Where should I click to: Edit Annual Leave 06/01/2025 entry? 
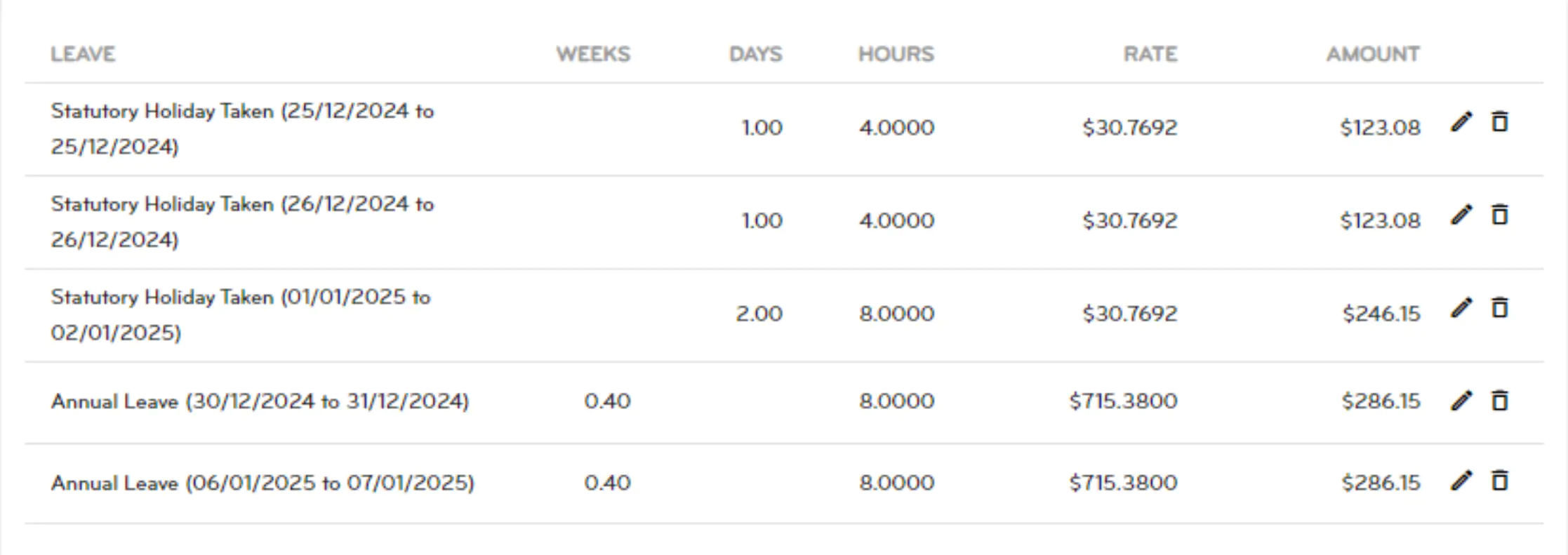pyautogui.click(x=1461, y=481)
